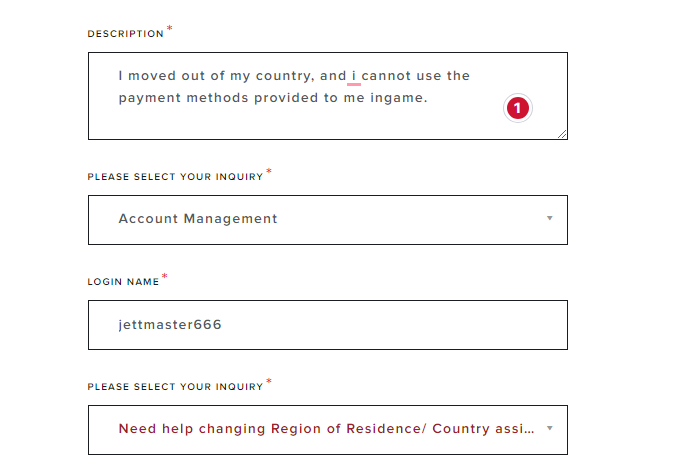The image size is (681, 468).
Task: Click the LOGIN NAME field label
Action: pos(123,282)
